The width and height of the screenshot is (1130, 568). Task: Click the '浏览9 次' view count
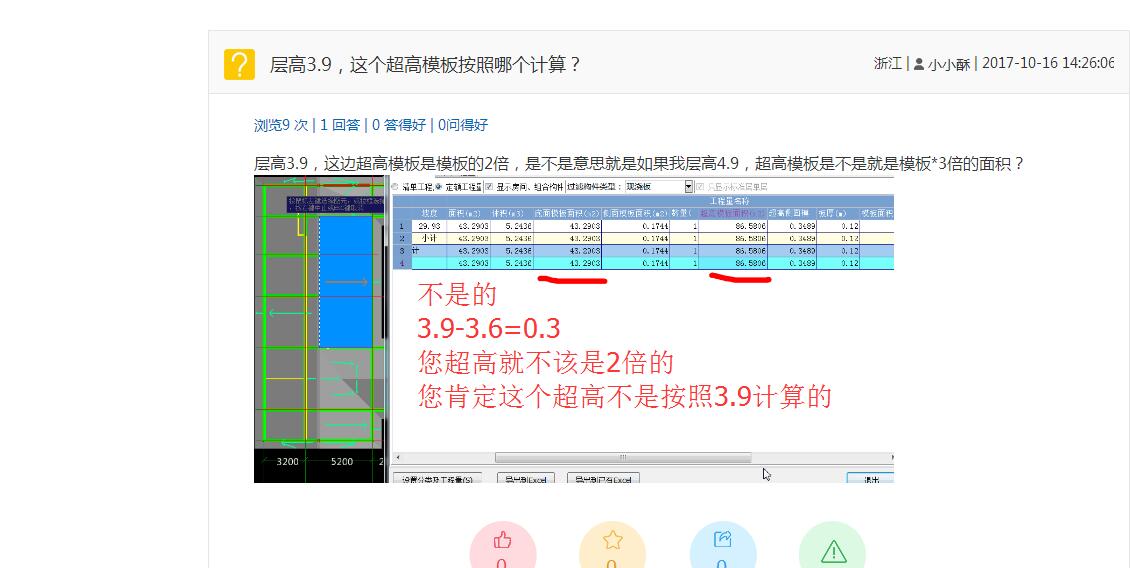pos(281,125)
